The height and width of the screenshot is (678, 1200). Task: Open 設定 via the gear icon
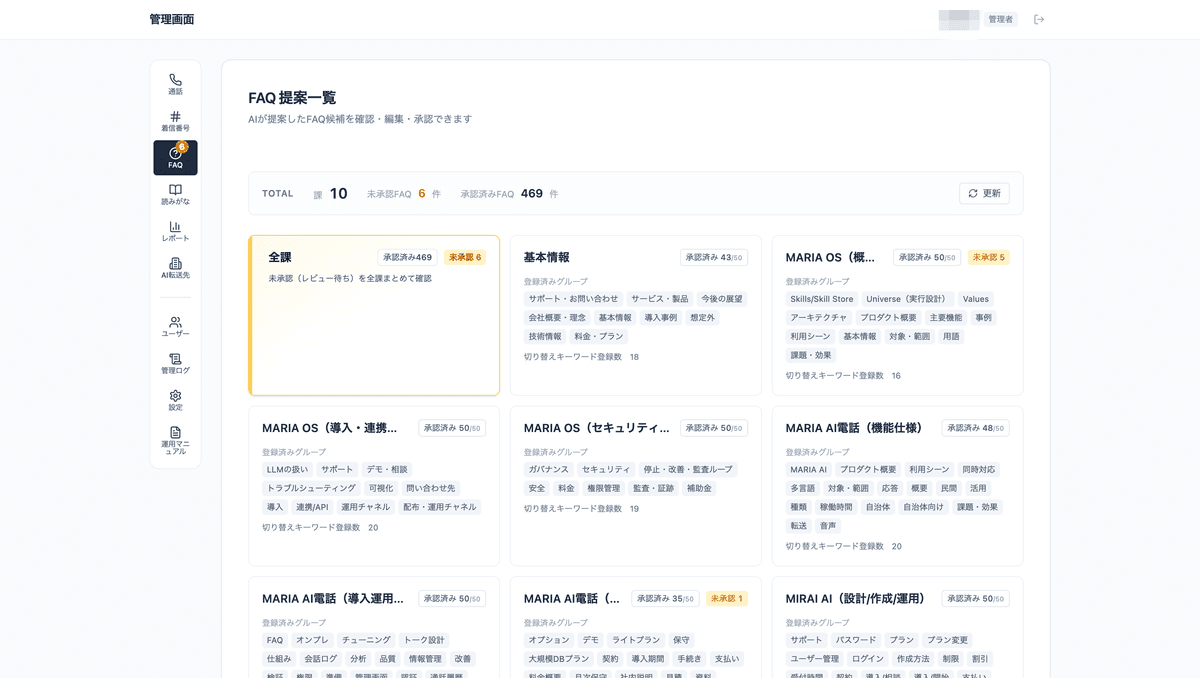coord(175,398)
